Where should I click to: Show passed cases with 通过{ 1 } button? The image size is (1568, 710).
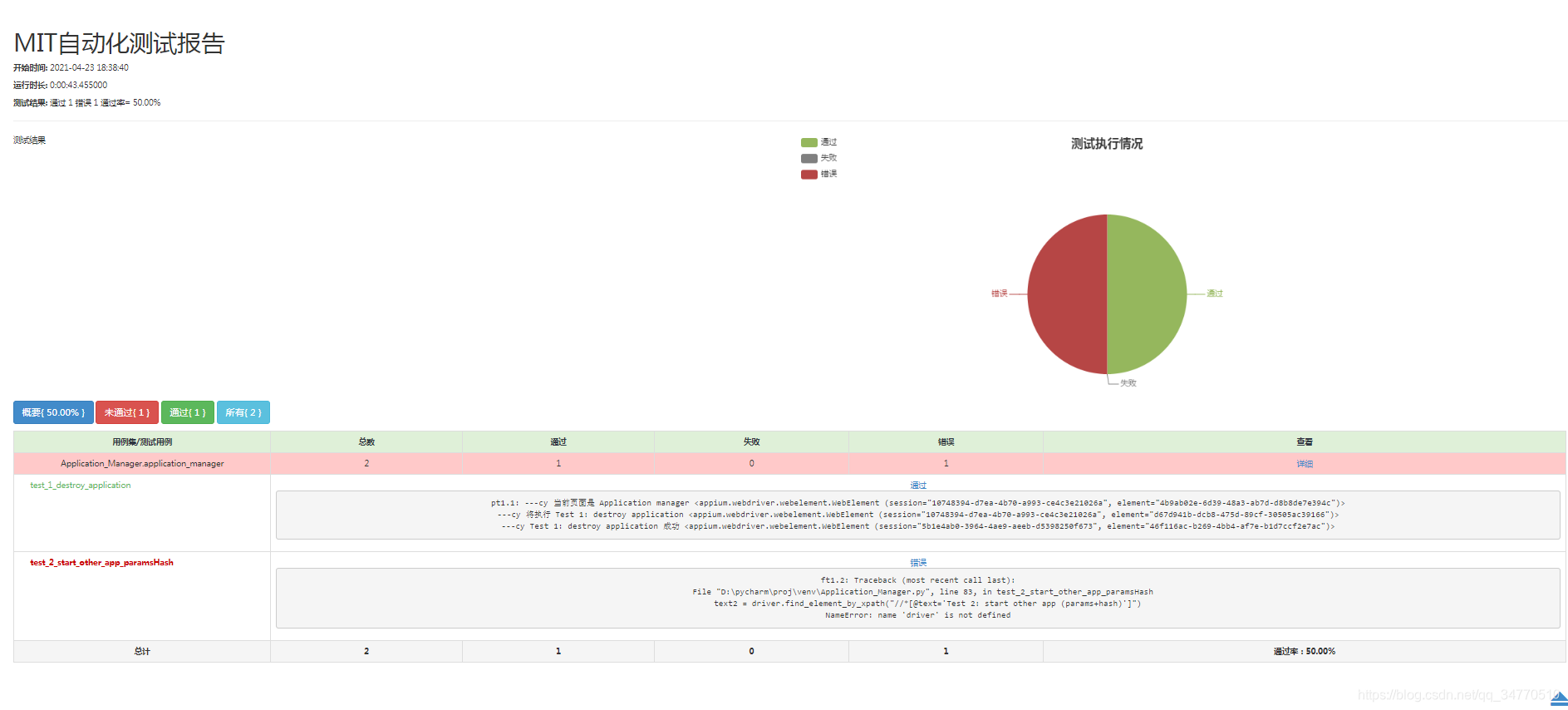click(x=188, y=412)
